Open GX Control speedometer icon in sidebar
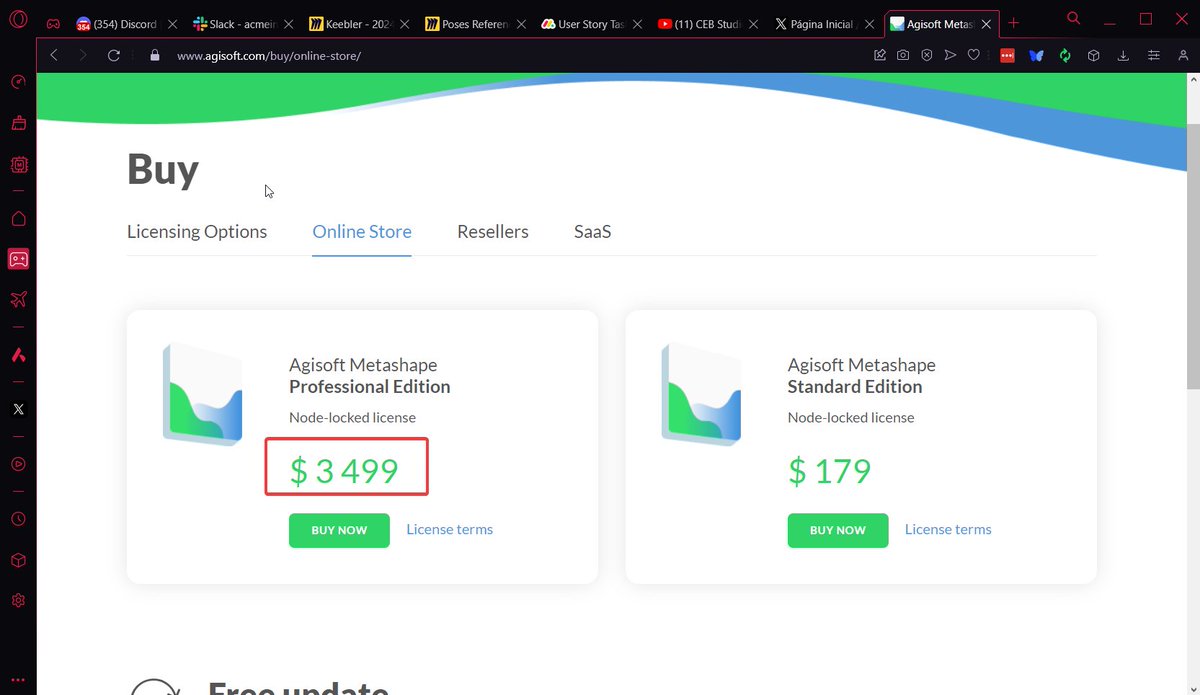Screen dimensions: 1200x695 [x=18, y=82]
